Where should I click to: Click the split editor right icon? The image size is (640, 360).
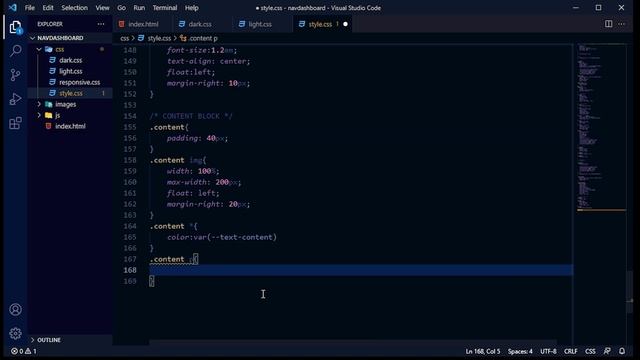point(608,24)
